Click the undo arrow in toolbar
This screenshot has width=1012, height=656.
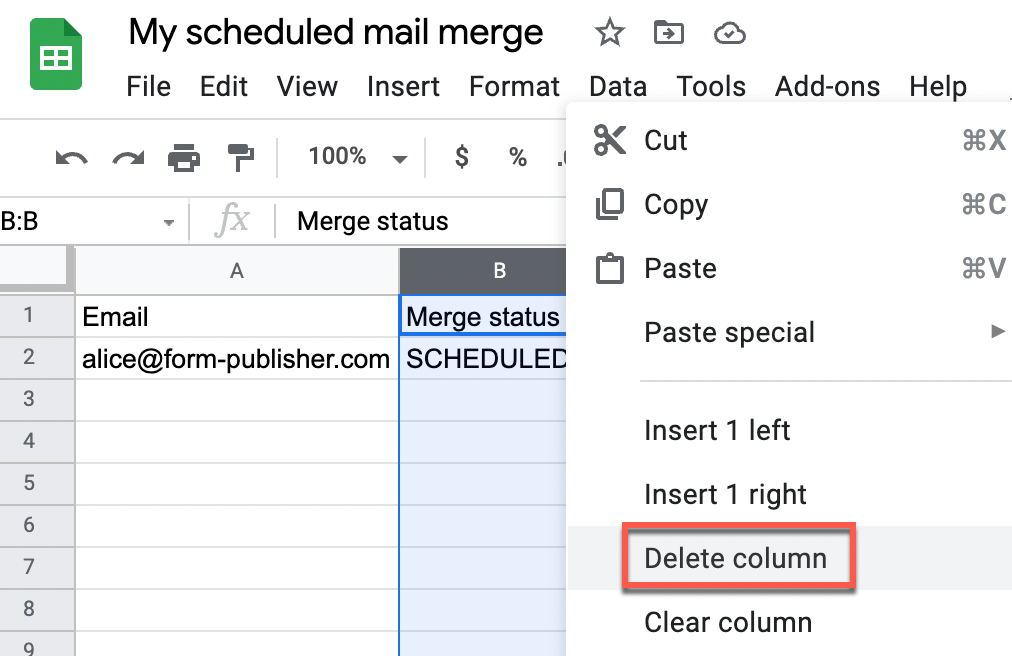(x=71, y=157)
